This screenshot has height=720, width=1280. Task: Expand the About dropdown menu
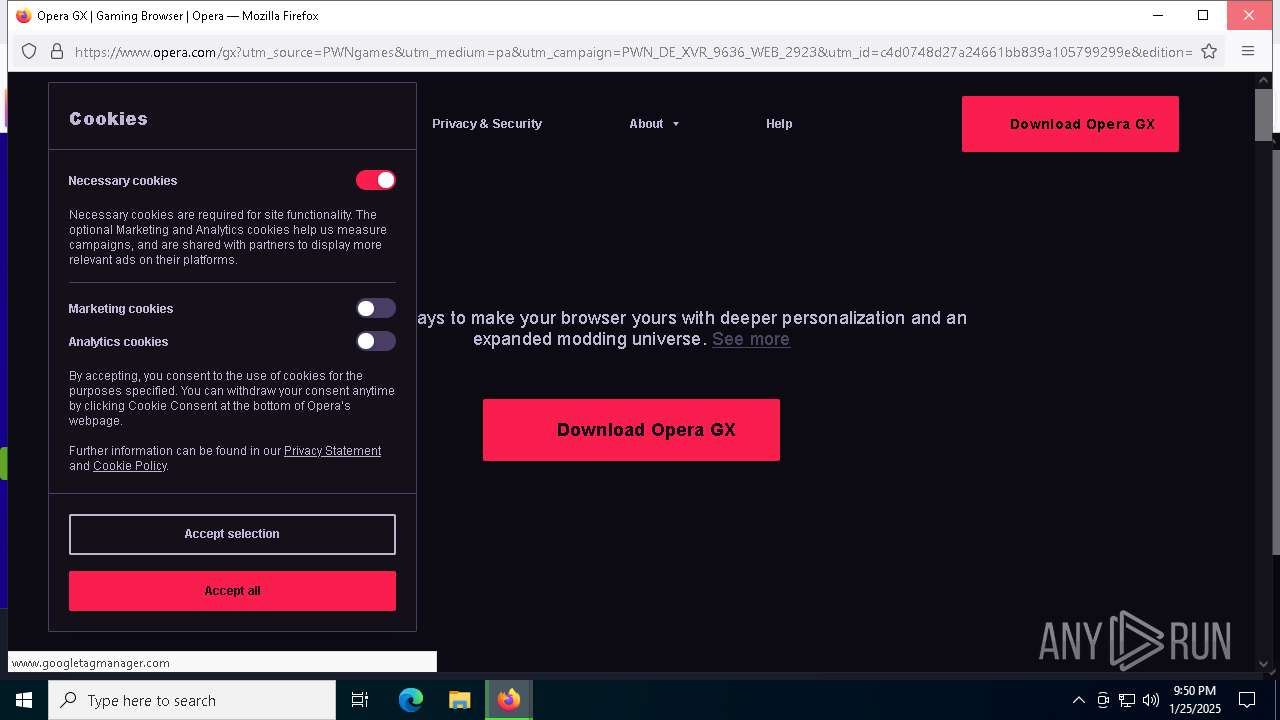654,124
